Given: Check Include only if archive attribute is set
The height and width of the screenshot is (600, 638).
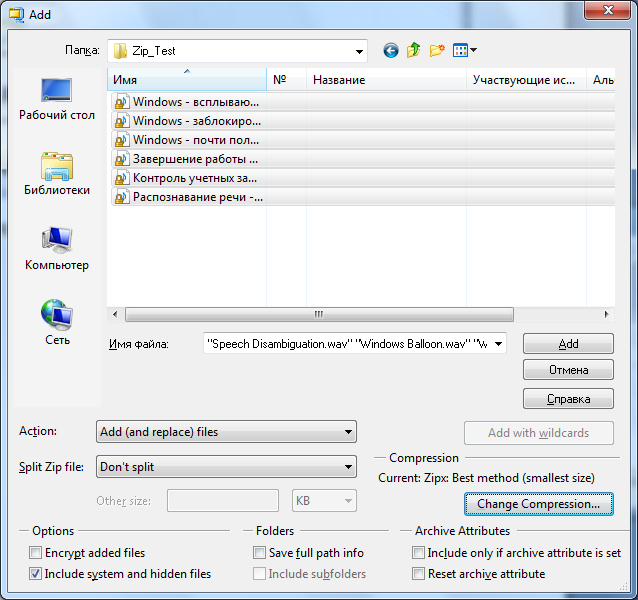Looking at the screenshot, I should tap(418, 553).
